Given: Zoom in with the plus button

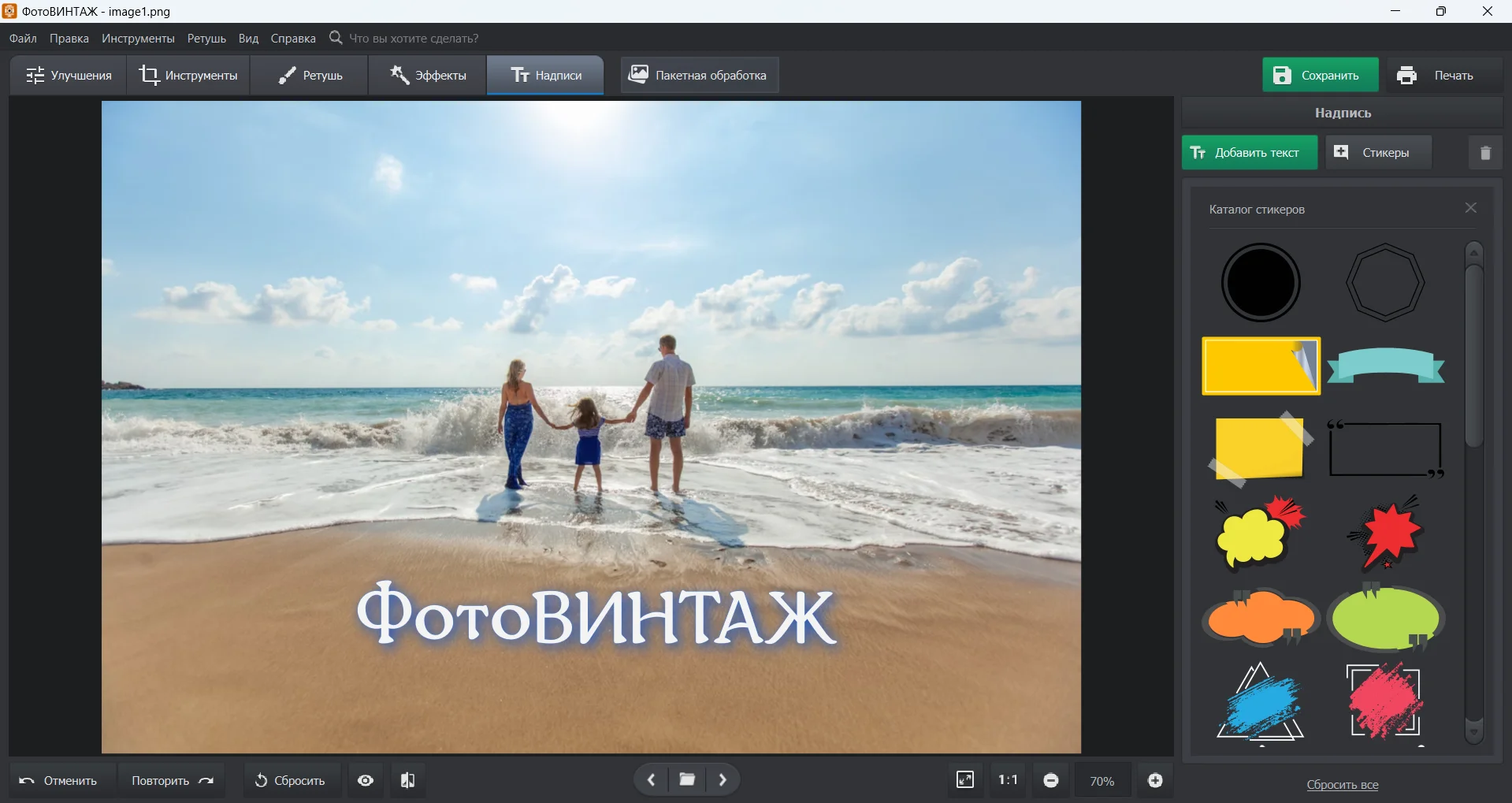Looking at the screenshot, I should [x=1155, y=780].
